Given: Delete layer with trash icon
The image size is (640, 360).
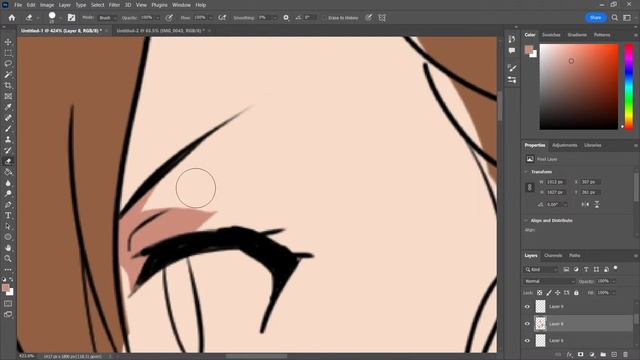Looking at the screenshot, I should click(x=625, y=355).
